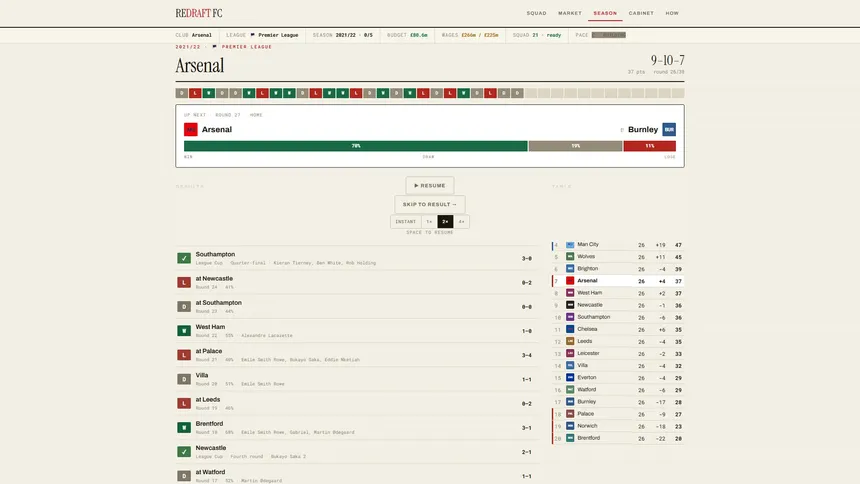Click the 9-10-7 season record
Screen dimensions: 860x484
[x=667, y=60]
